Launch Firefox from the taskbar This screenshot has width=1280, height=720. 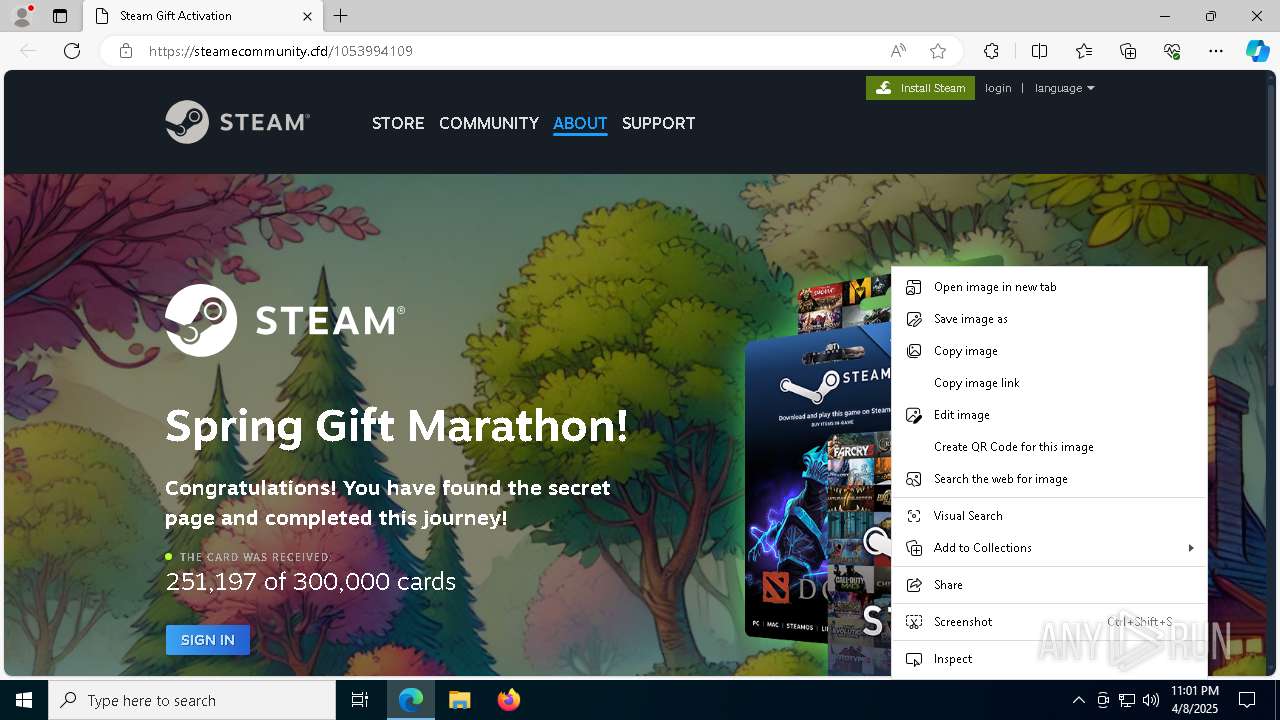pyautogui.click(x=508, y=700)
